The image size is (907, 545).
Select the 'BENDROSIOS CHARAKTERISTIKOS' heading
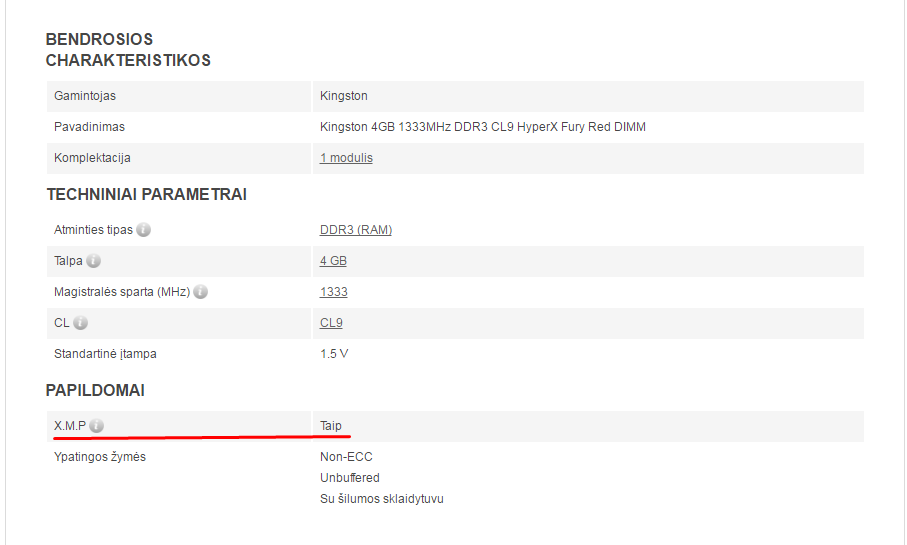click(128, 50)
